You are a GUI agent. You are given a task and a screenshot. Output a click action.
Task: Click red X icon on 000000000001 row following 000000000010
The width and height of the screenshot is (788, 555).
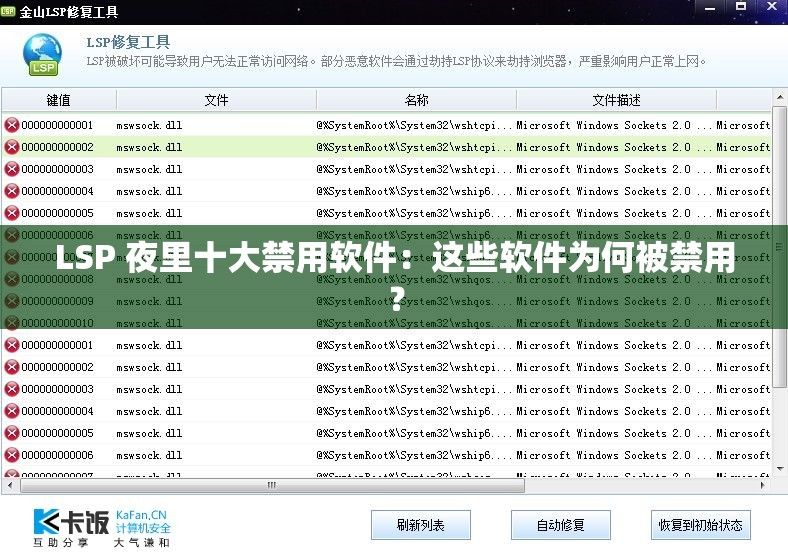tap(12, 345)
